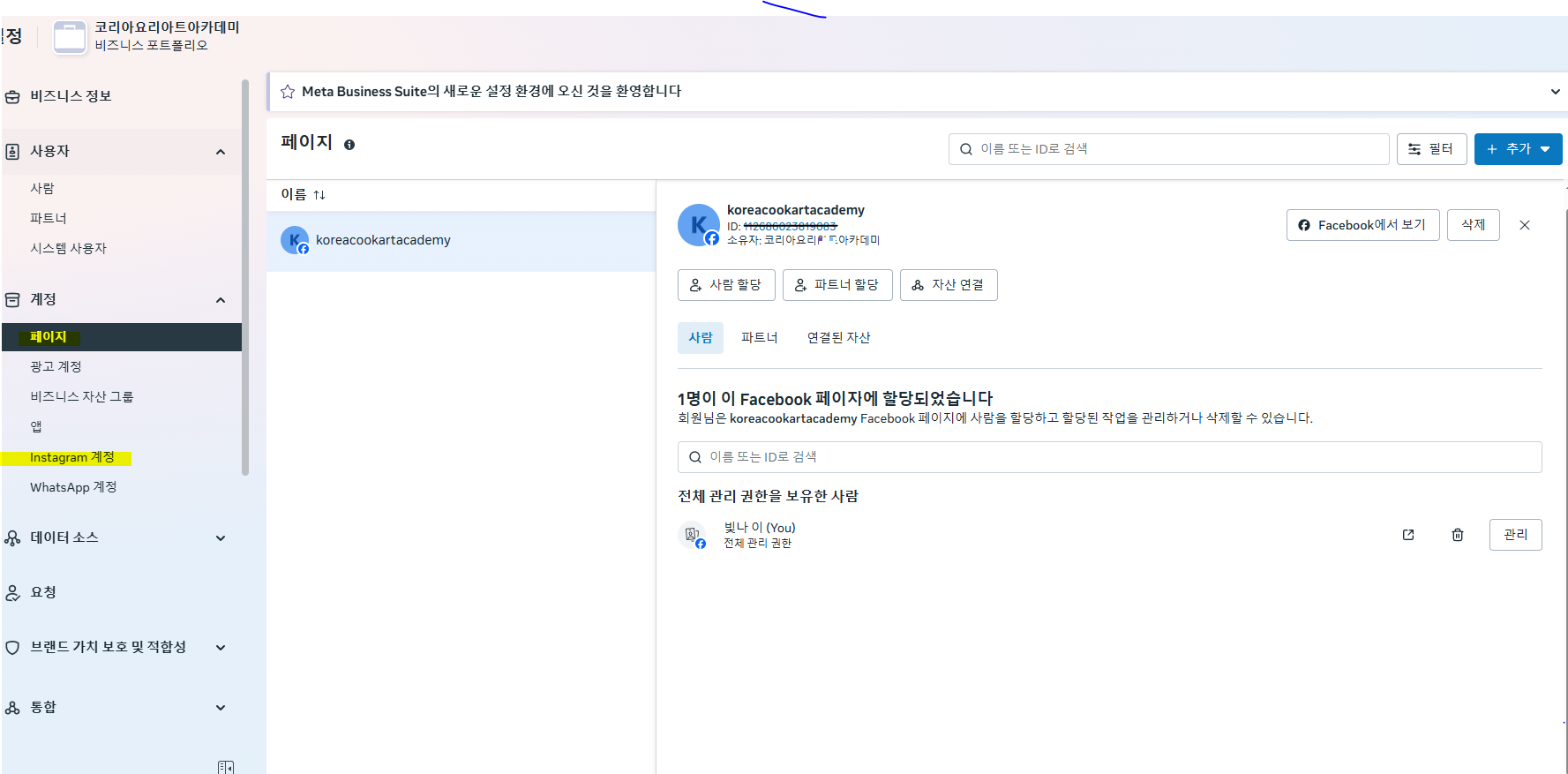Expand the Meta Business Suite welcome banner
The image size is (1568, 774).
(1555, 92)
